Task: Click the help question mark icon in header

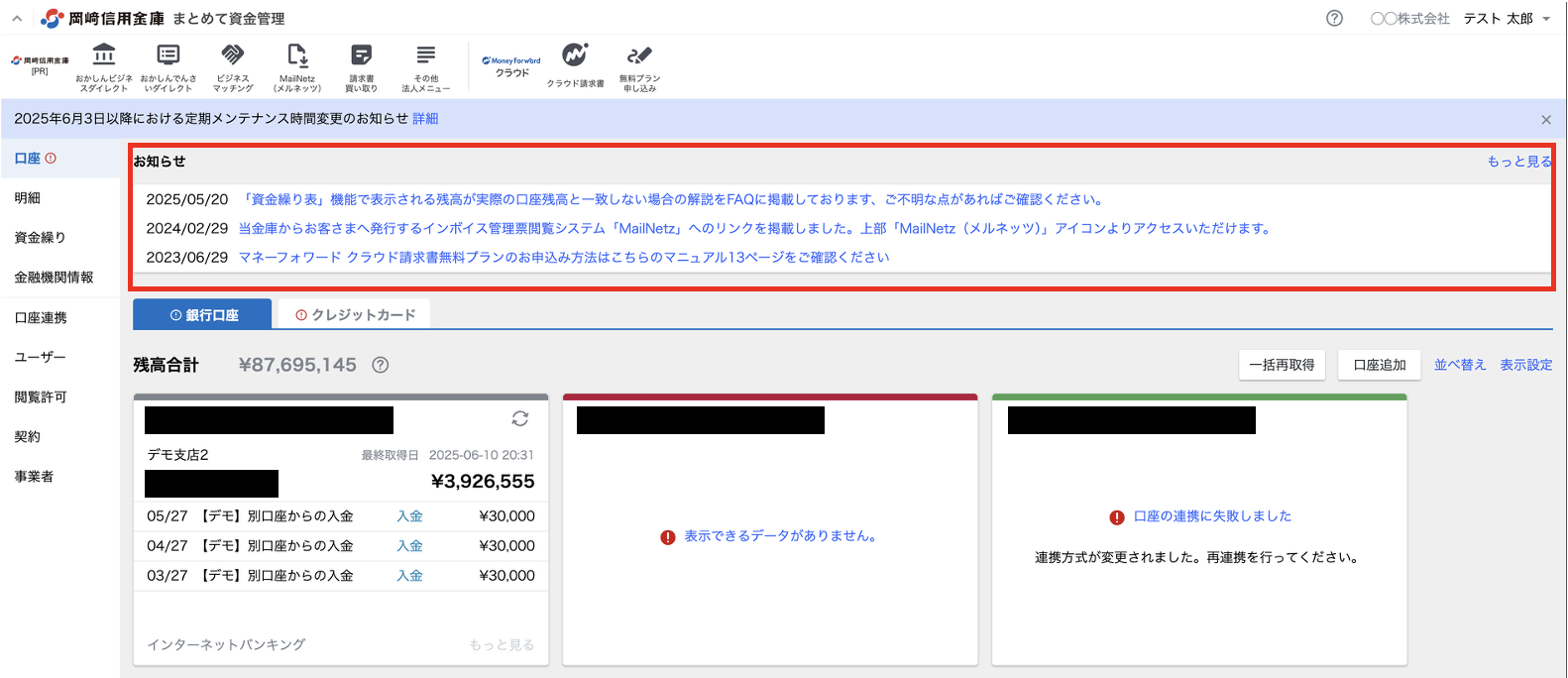Action: (1335, 18)
